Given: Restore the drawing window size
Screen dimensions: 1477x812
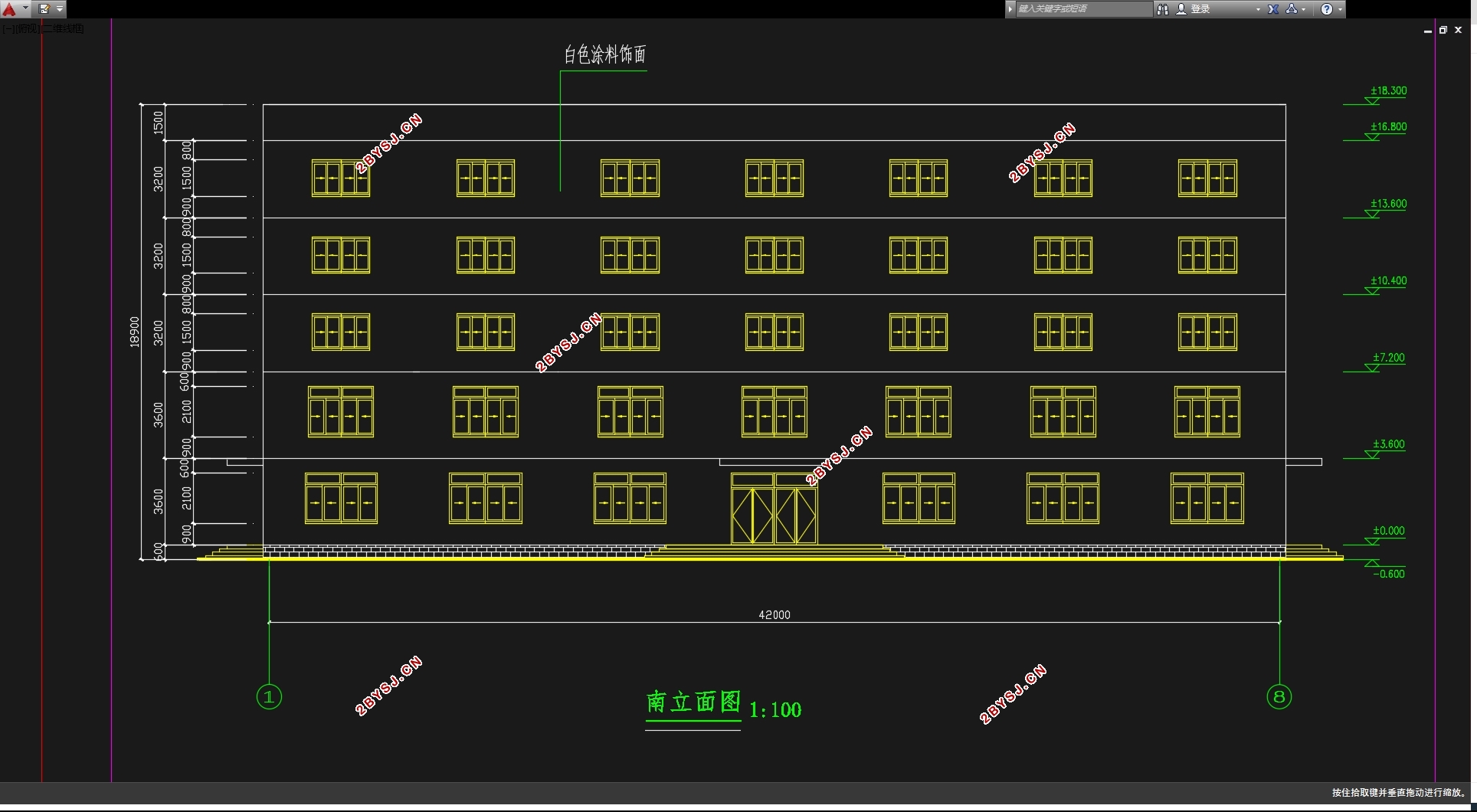Looking at the screenshot, I should pyautogui.click(x=1443, y=30).
